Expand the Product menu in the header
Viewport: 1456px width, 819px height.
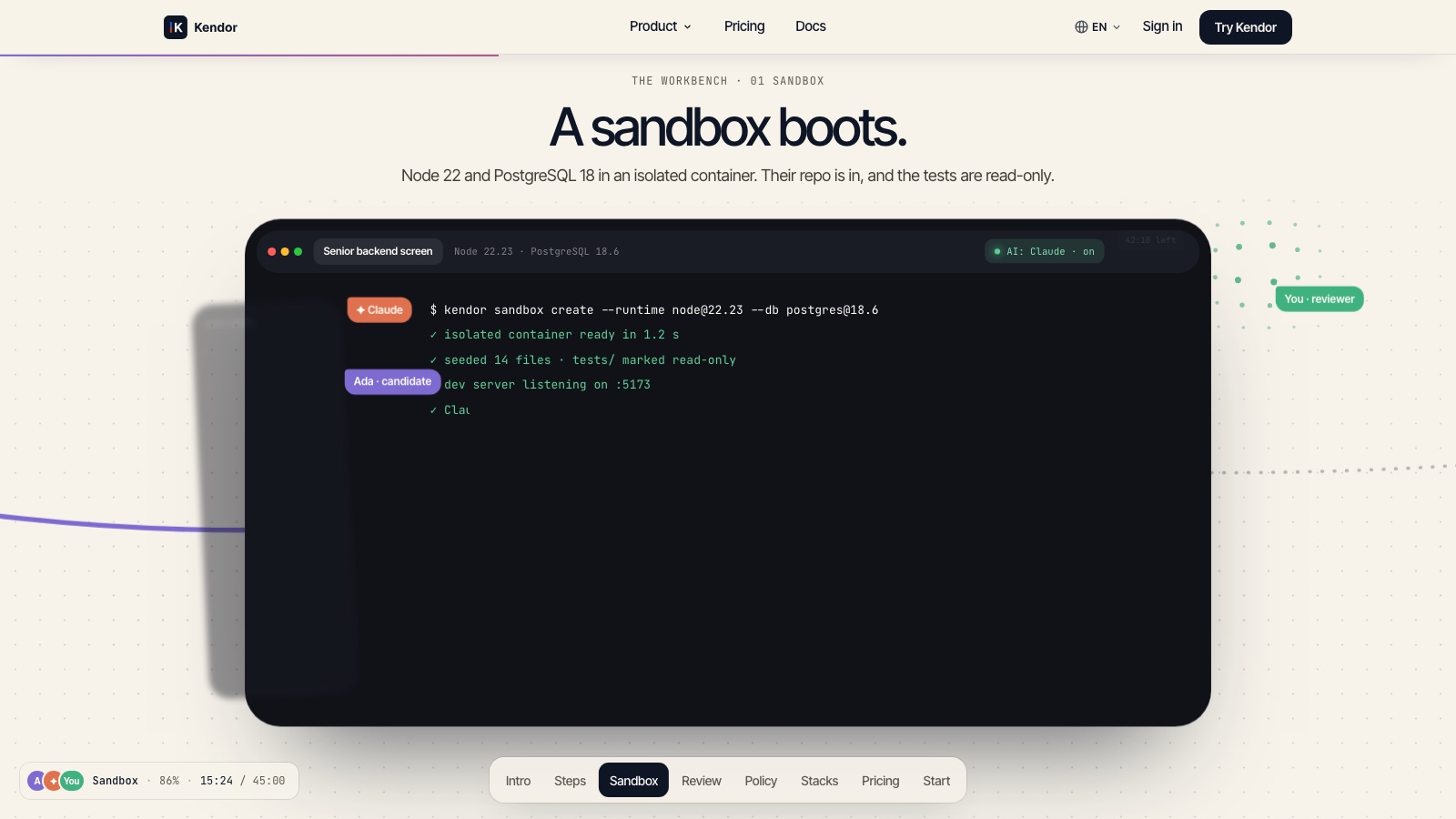point(661,26)
